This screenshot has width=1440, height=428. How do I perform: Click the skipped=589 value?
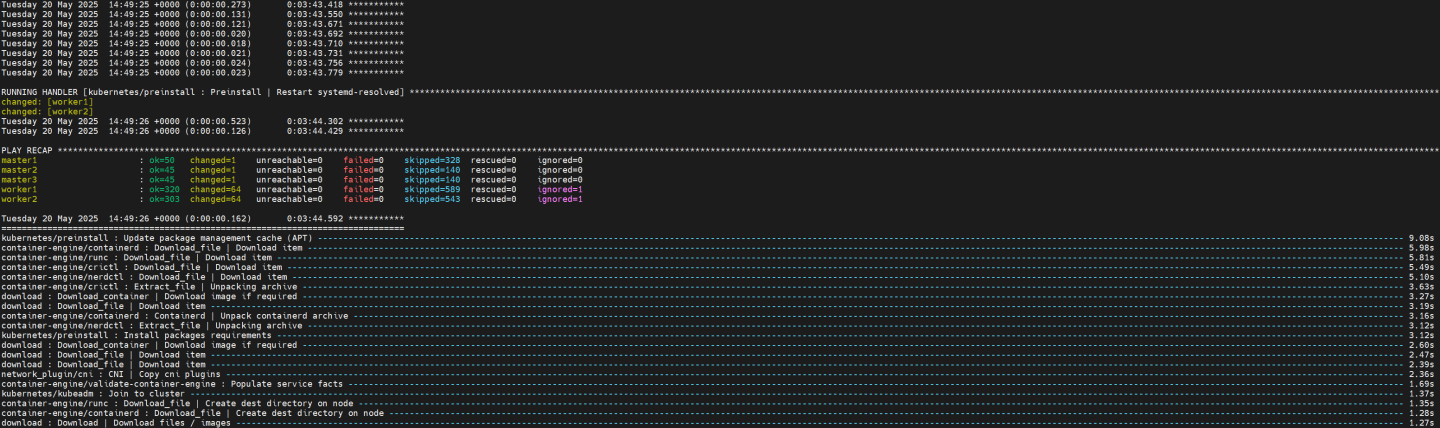tap(432, 189)
